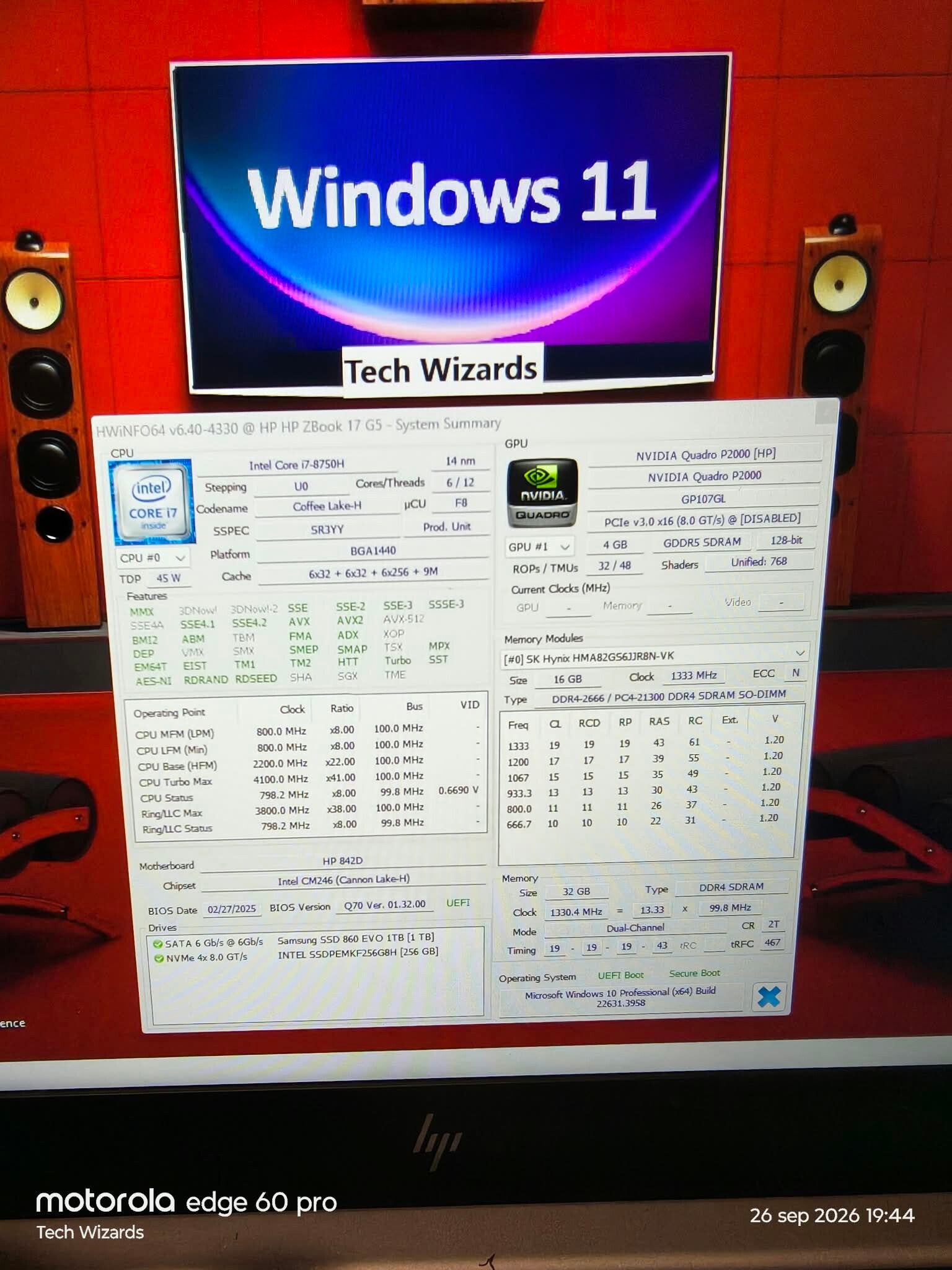
Task: Click the BIOS Date 02/27/2025 field
Action: [231, 909]
